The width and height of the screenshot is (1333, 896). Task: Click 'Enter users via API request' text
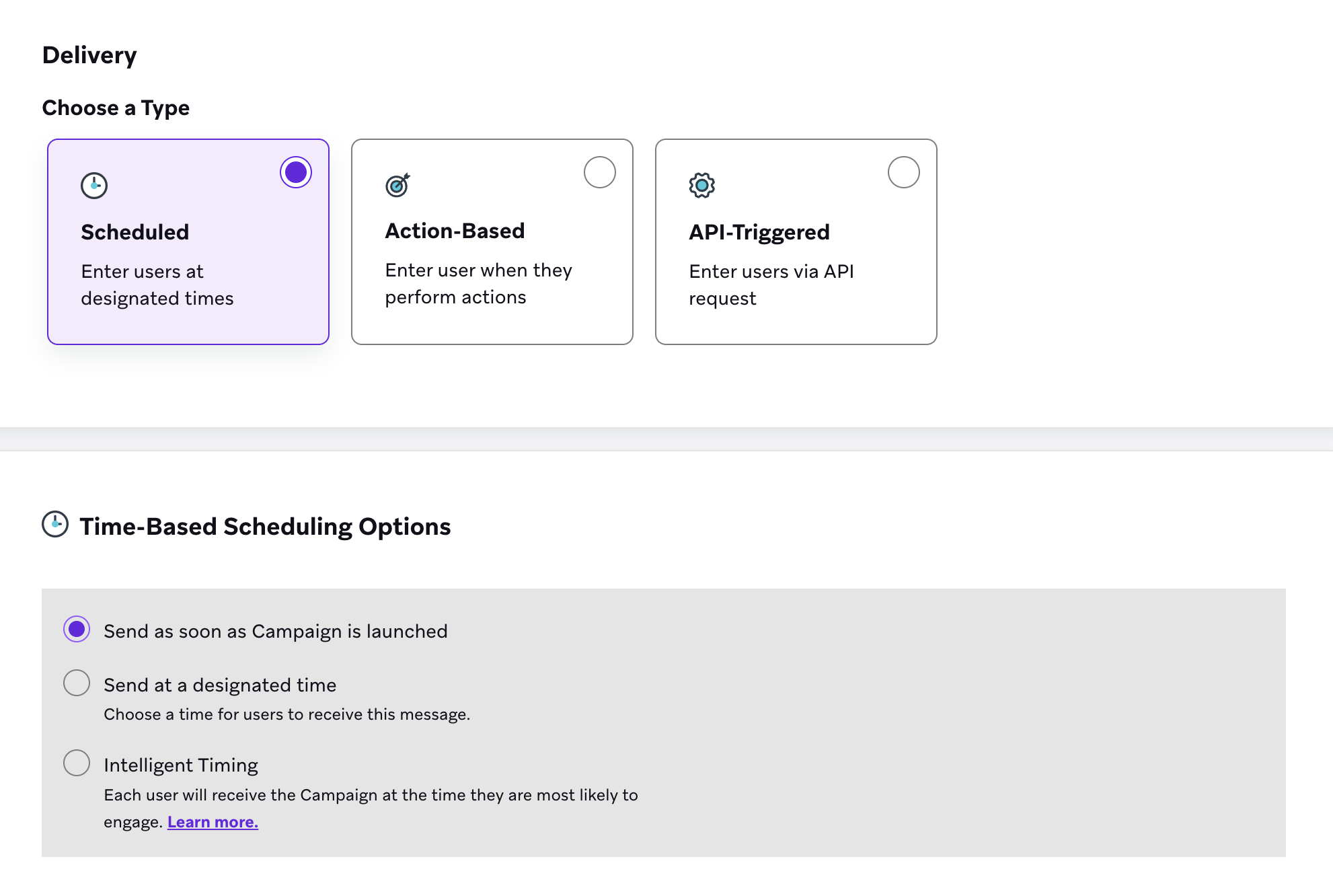[x=771, y=285]
